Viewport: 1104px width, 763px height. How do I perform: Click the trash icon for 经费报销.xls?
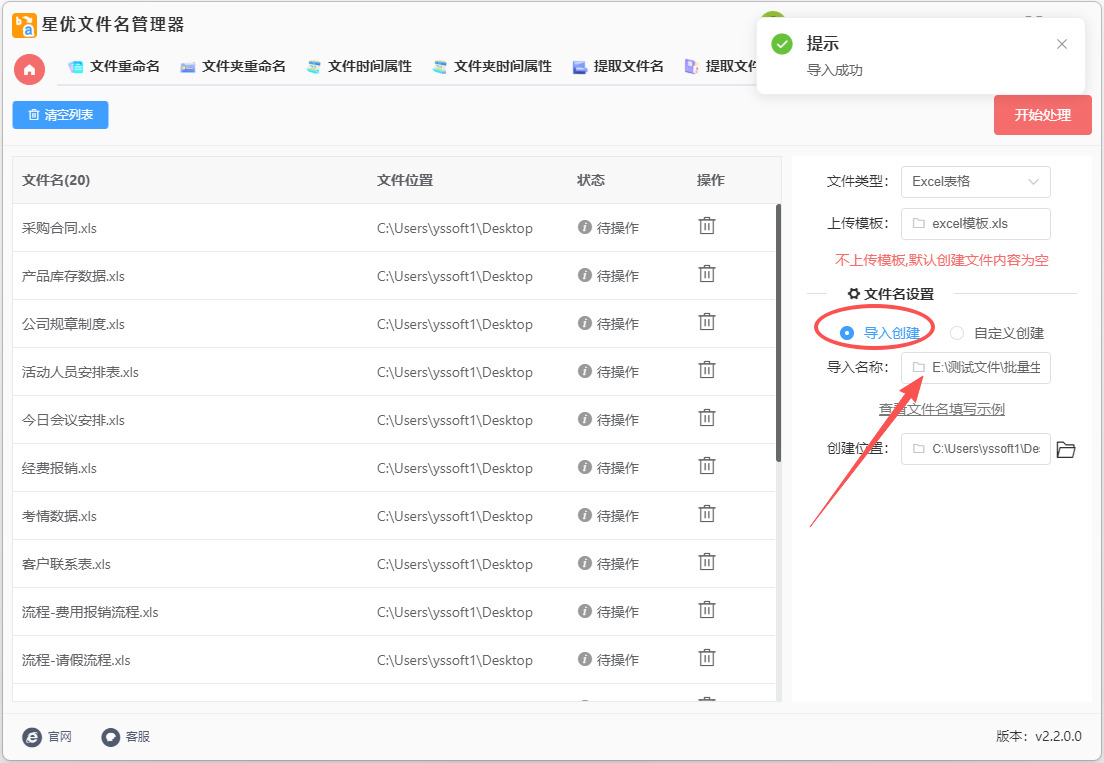coord(706,466)
